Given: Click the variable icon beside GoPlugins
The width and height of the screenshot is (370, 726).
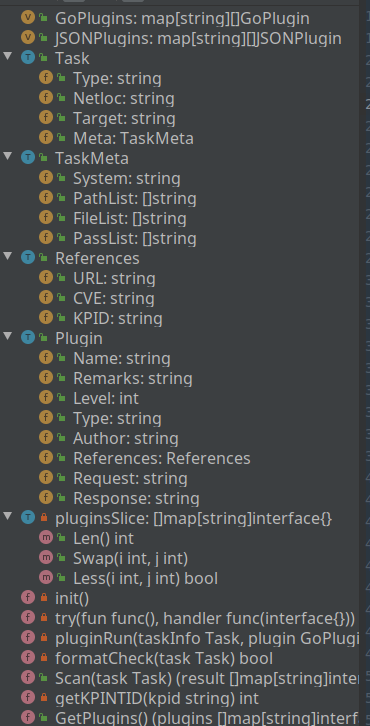Looking at the screenshot, I should coord(28,19).
